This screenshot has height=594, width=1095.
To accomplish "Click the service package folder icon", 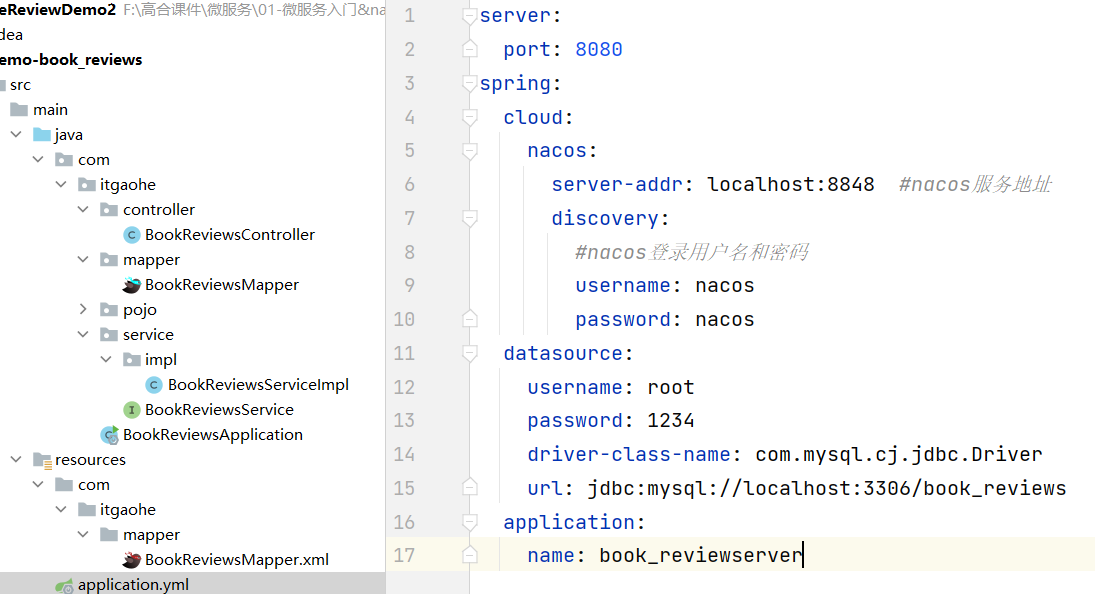I will (x=109, y=334).
